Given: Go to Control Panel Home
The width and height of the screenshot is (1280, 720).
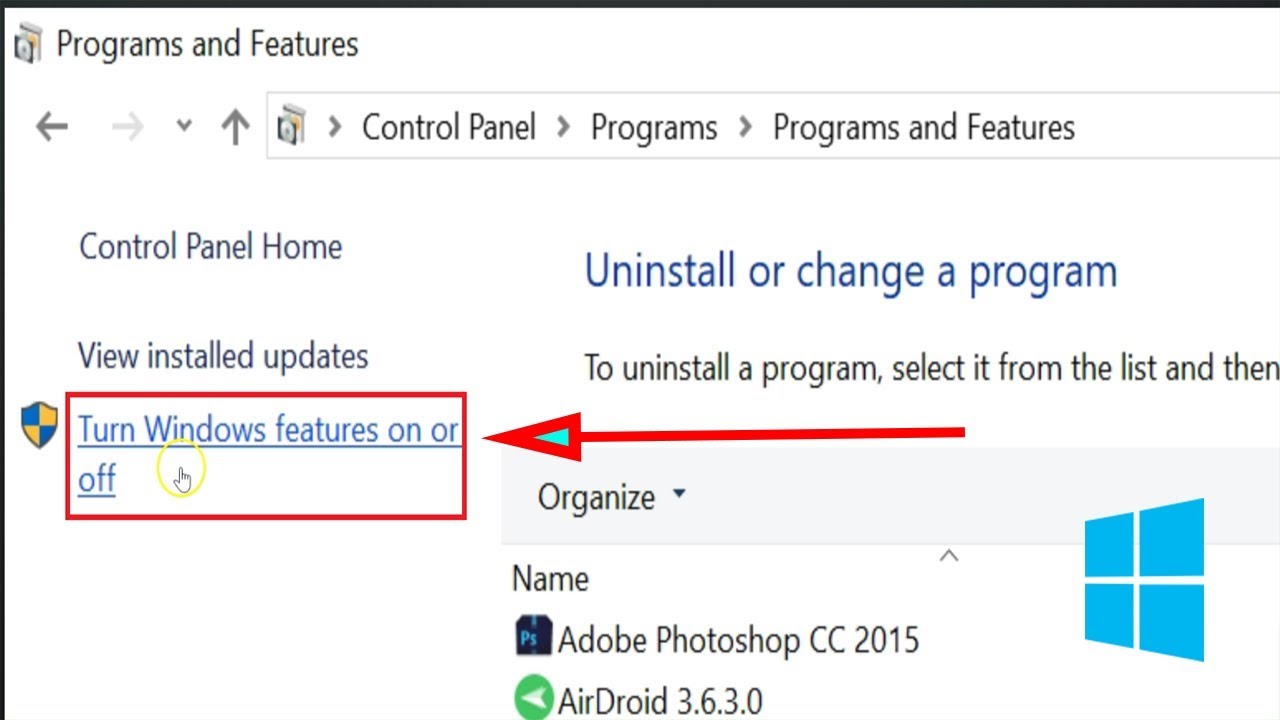Looking at the screenshot, I should click(x=210, y=247).
